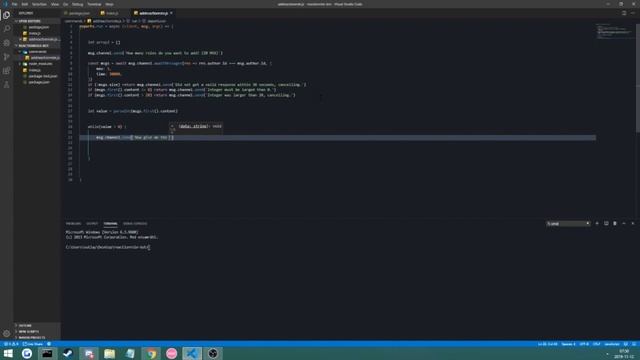Change the UTF-8 encoding

pos(584,344)
